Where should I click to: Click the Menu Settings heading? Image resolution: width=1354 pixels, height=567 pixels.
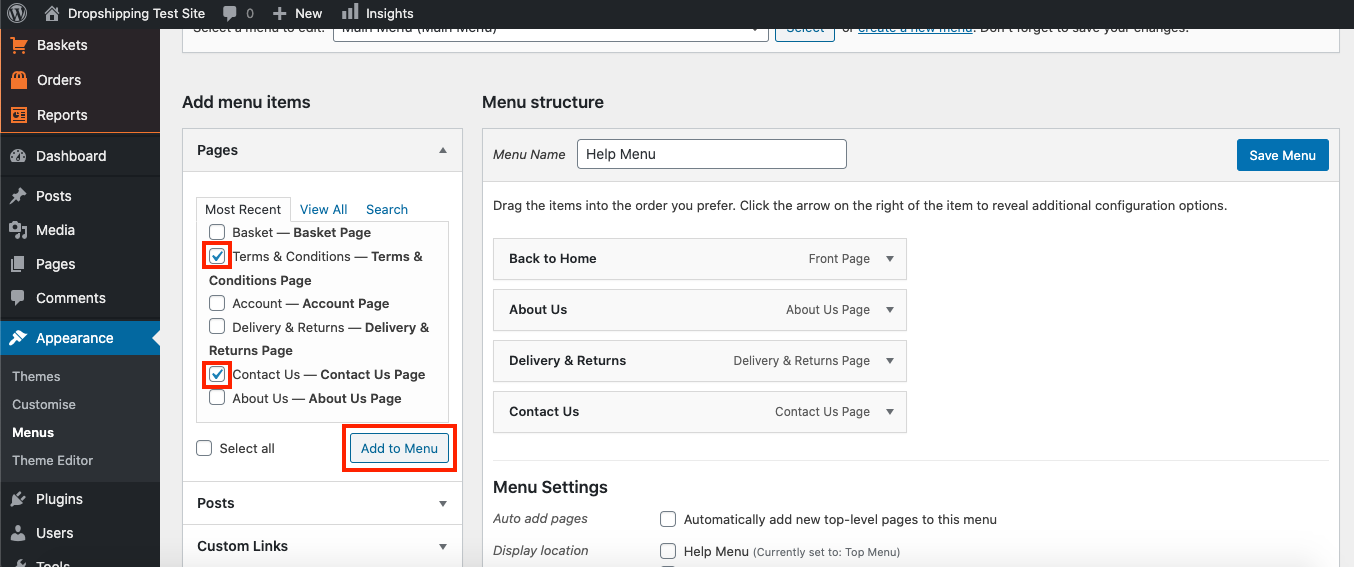point(550,487)
